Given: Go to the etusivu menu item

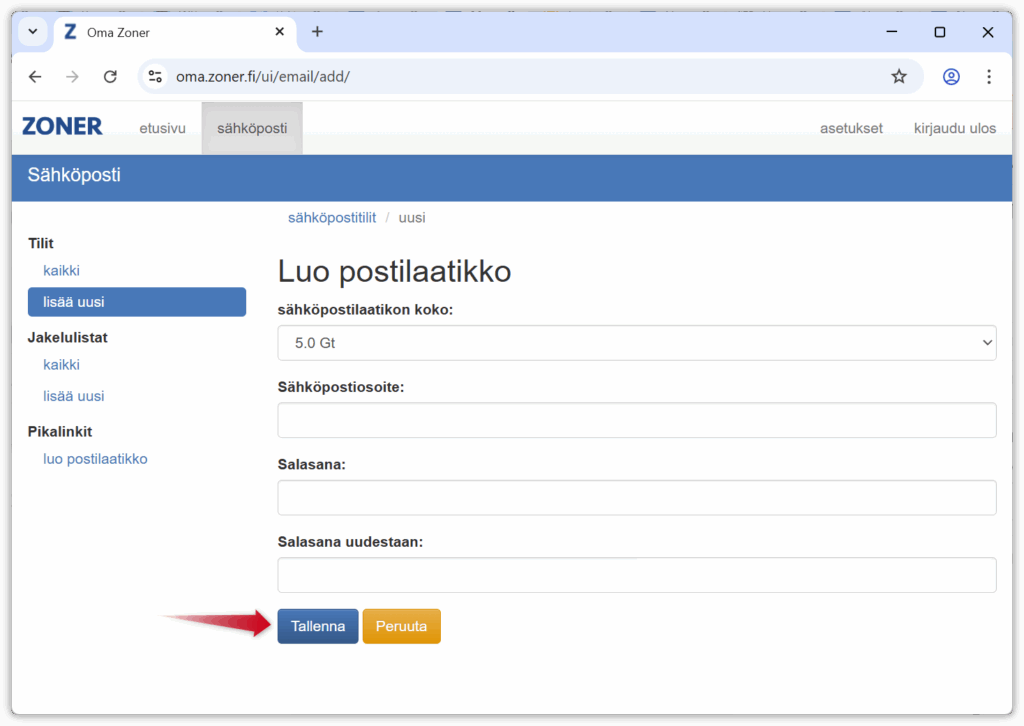Looking at the screenshot, I should [x=162, y=128].
